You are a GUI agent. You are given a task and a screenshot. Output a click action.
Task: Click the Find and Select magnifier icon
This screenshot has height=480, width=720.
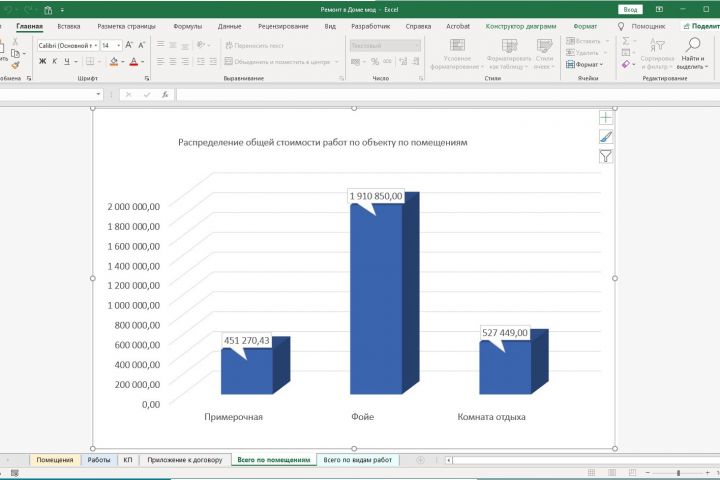692,45
